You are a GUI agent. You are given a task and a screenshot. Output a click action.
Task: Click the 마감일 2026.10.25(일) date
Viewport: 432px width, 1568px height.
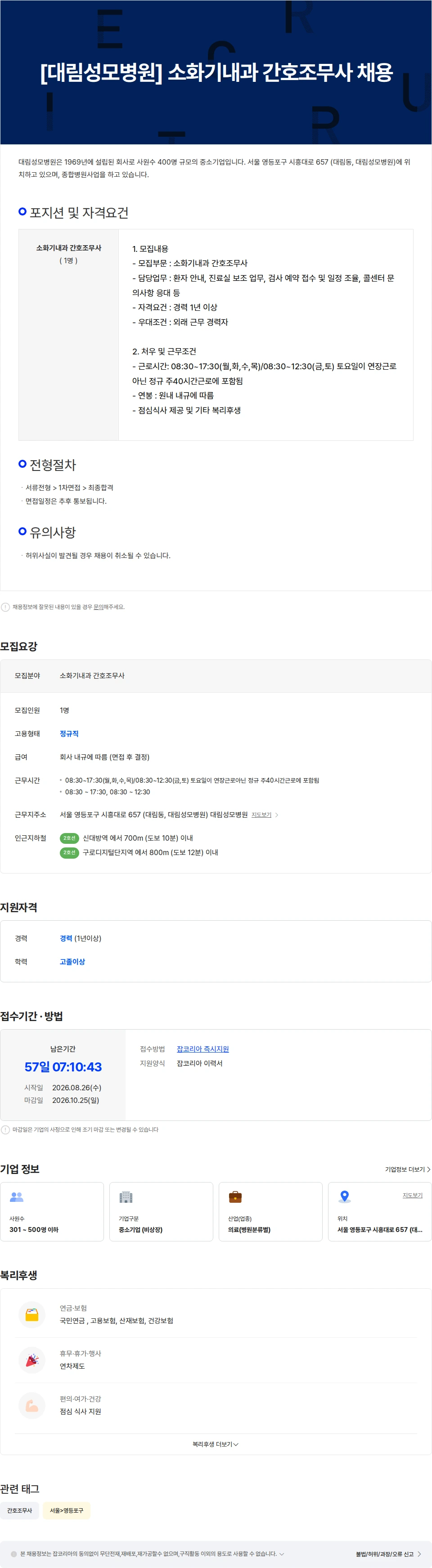tap(76, 1101)
